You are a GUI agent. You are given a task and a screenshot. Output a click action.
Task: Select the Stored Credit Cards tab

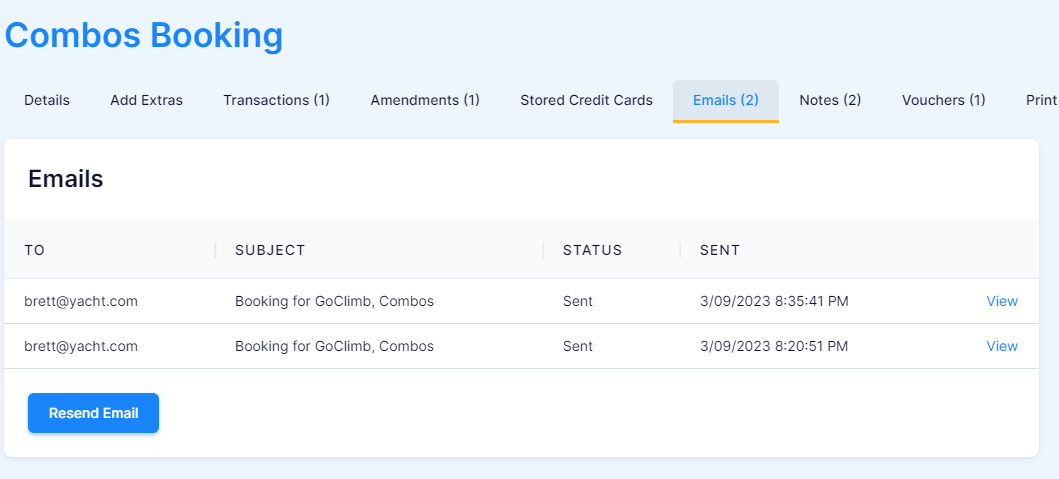(586, 101)
